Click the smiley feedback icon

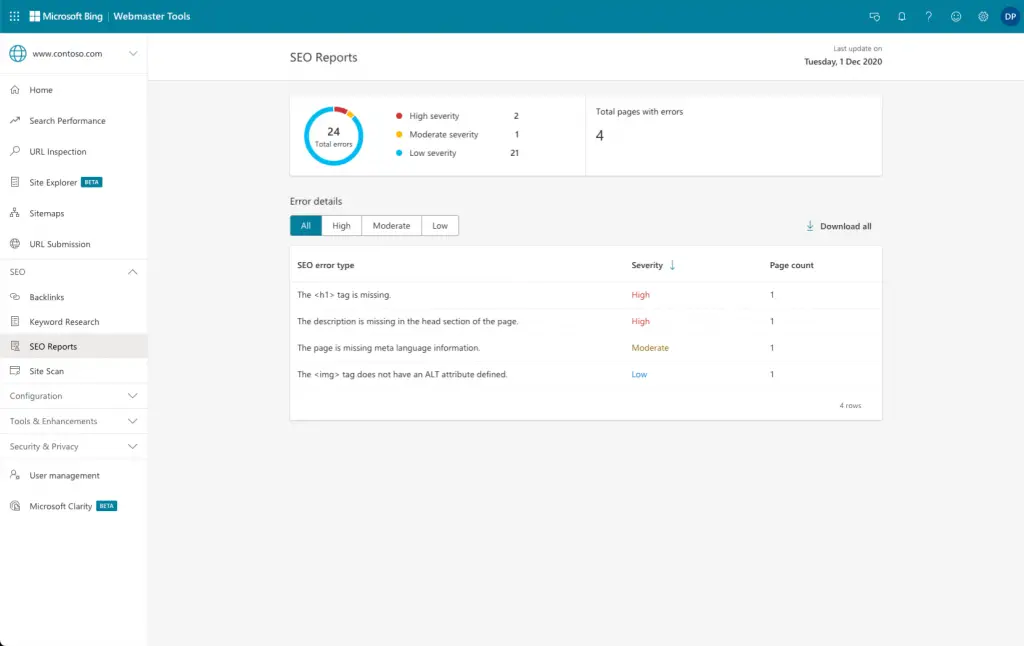point(956,16)
